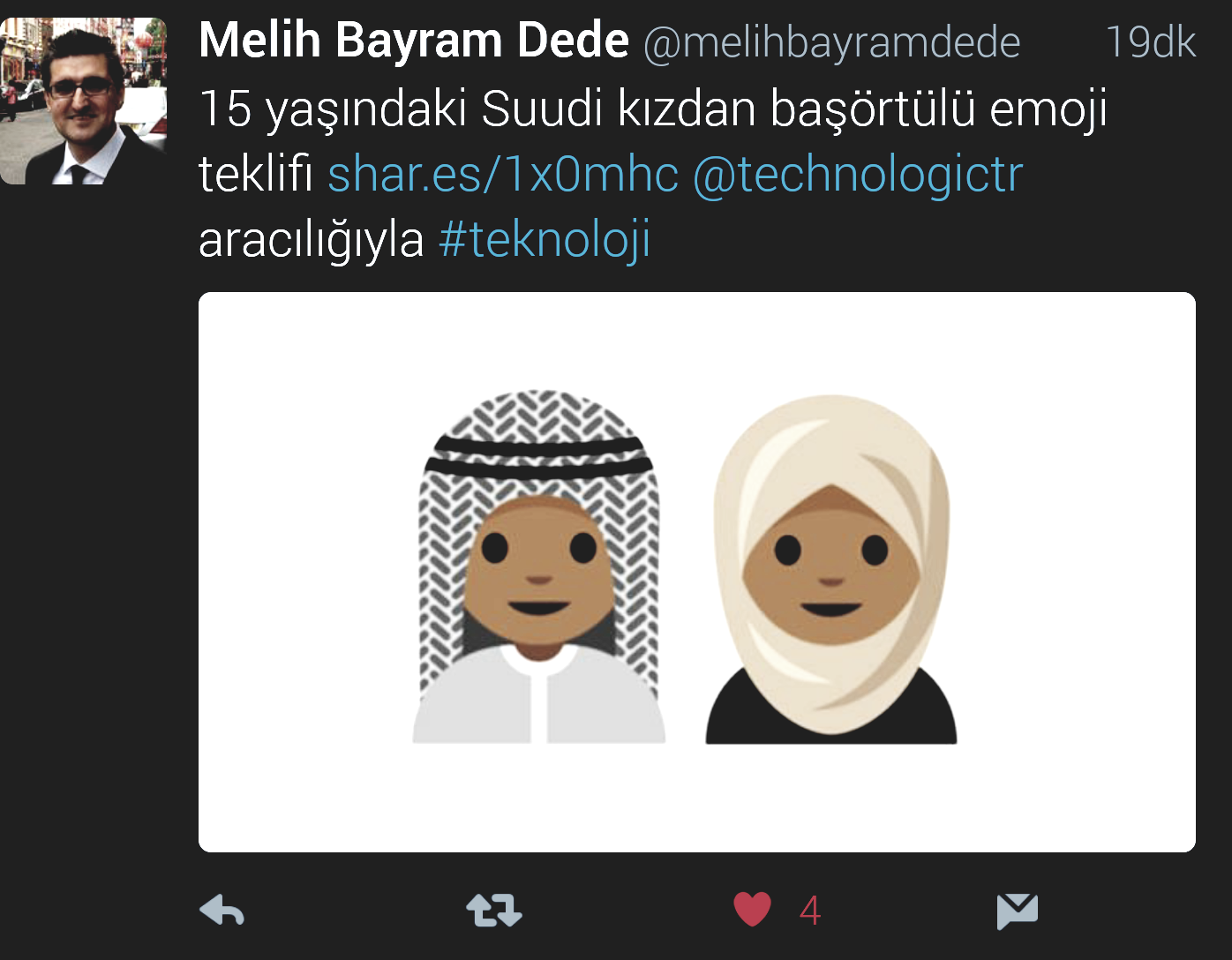Viewport: 1232px width, 960px height.
Task: Click the word "teklifi" in the tweet text
Action: point(256,174)
